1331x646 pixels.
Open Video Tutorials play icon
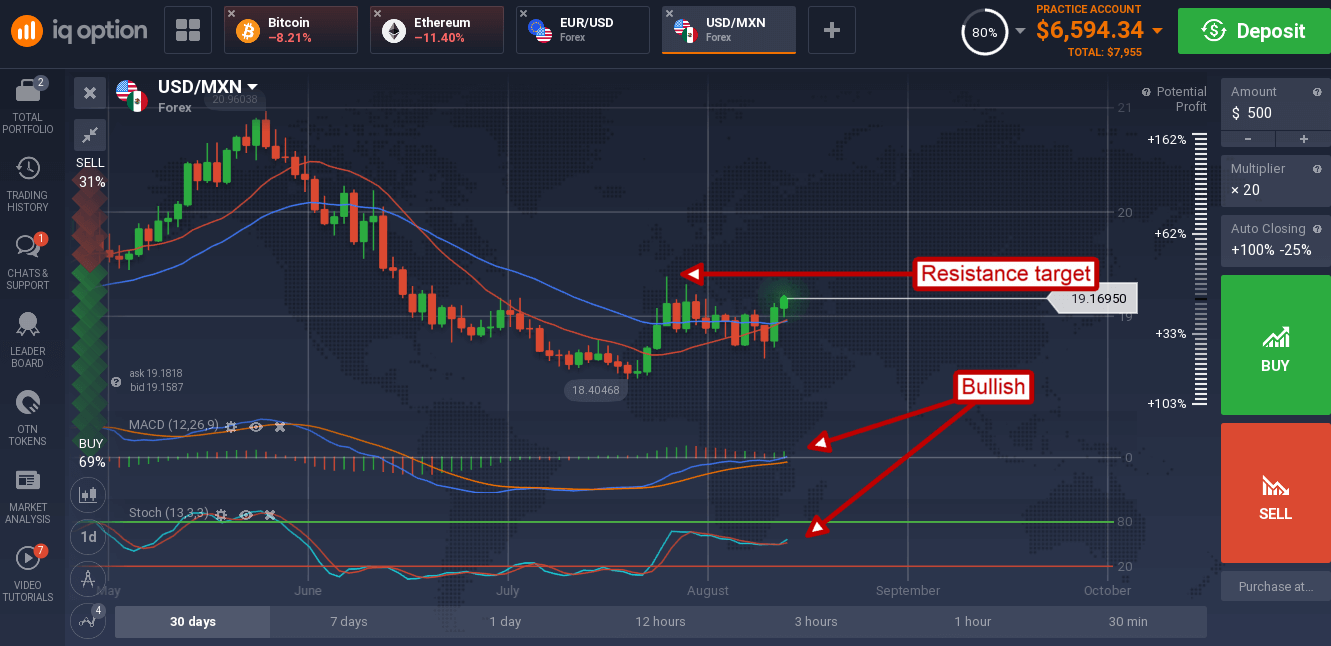(27, 558)
